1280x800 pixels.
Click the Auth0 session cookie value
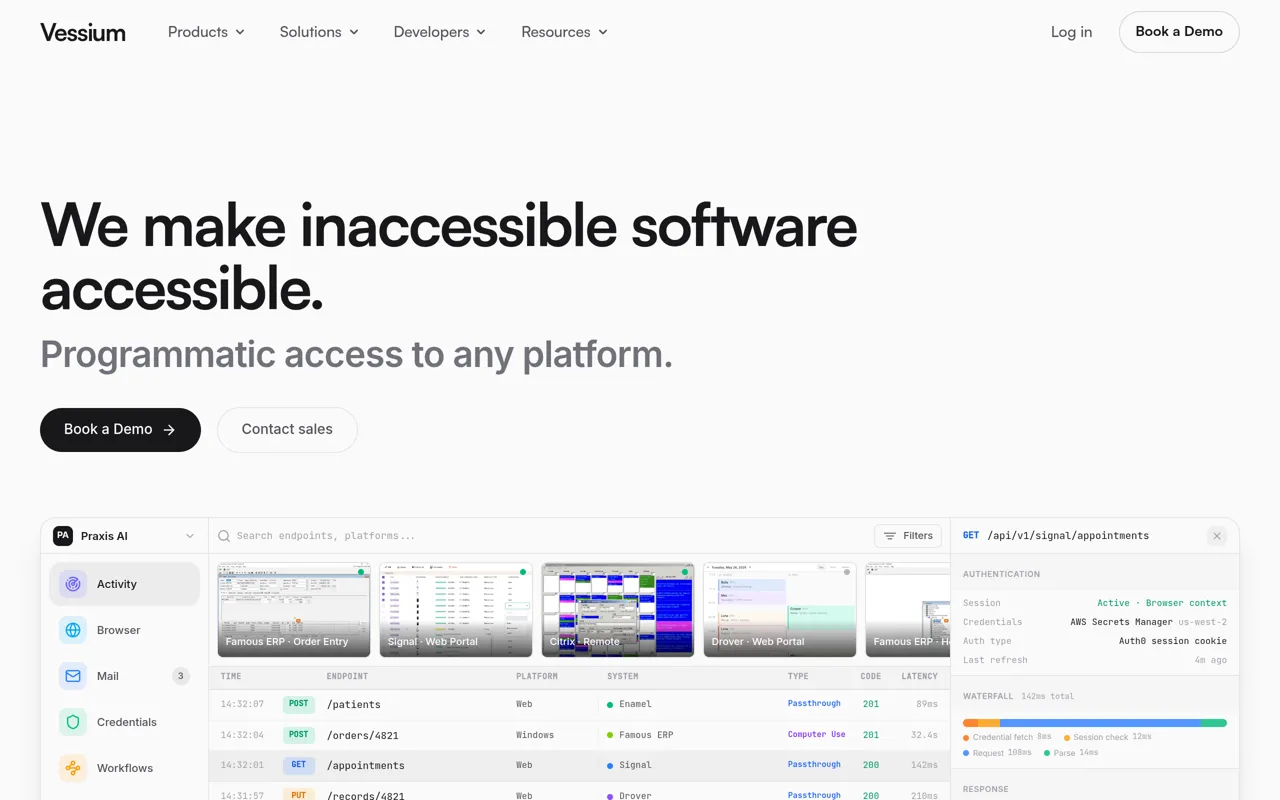tap(1173, 641)
